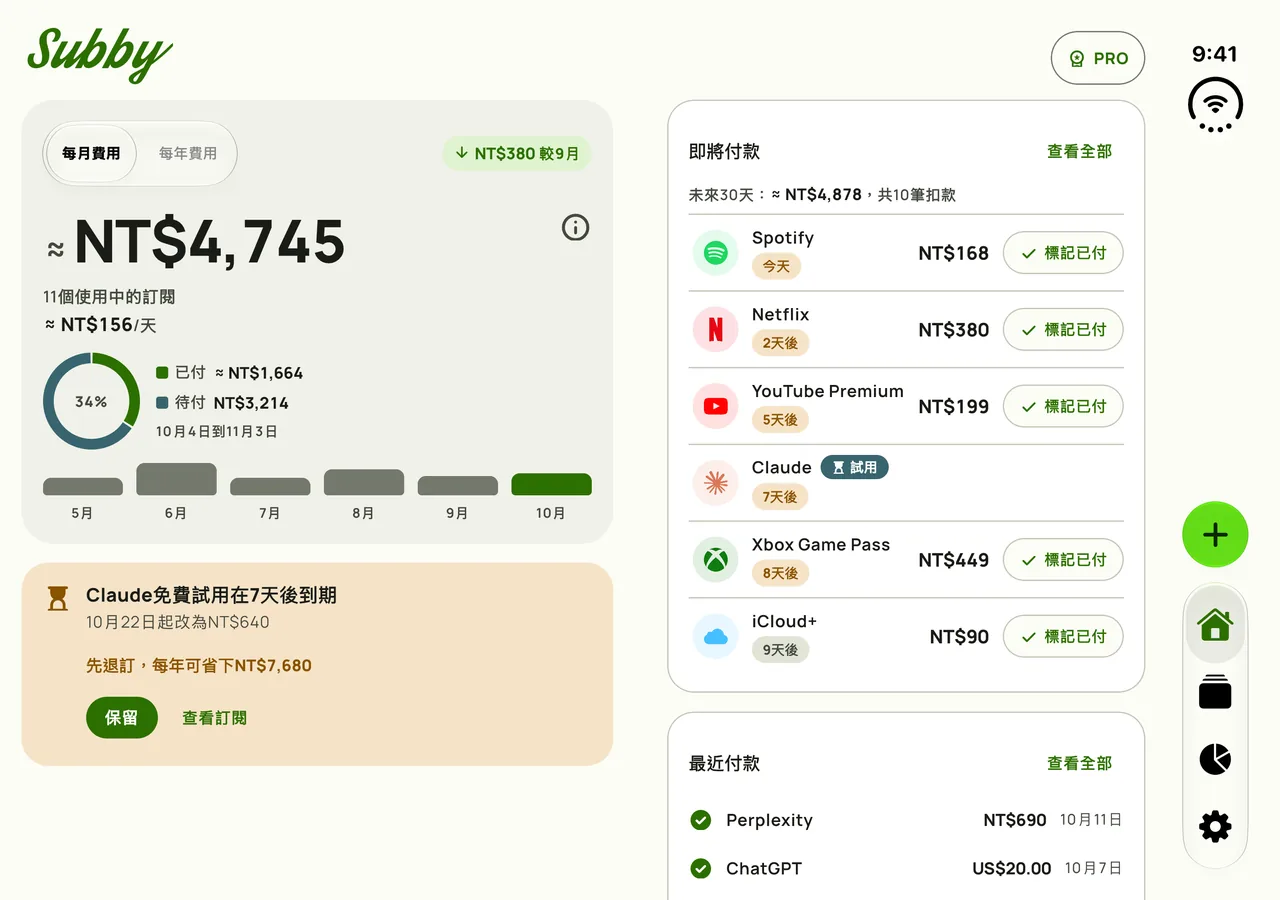Image resolution: width=1280 pixels, height=900 pixels.
Task: Select the 10月 bar in the chart
Action: pos(551,485)
